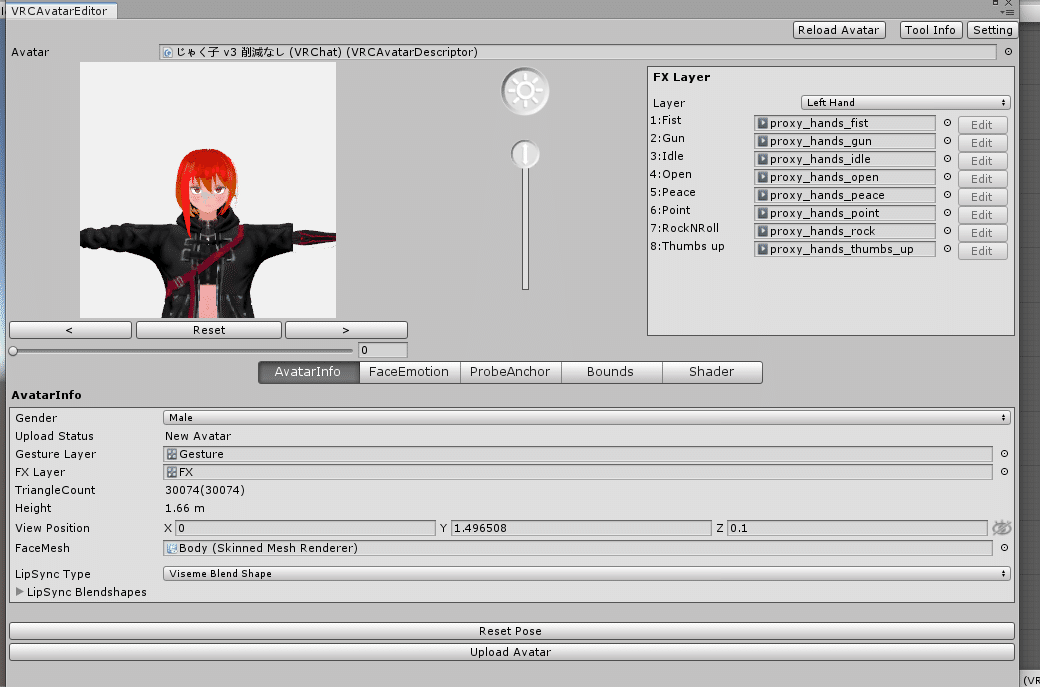Image resolution: width=1040 pixels, height=687 pixels.
Task: Click the proxy_hands_peace animation field
Action: coord(845,195)
